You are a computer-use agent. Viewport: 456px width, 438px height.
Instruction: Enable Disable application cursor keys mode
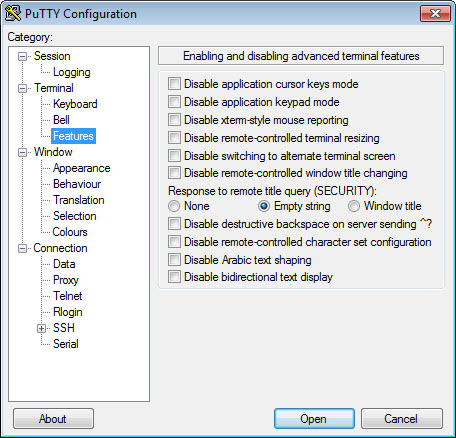pyautogui.click(x=174, y=84)
